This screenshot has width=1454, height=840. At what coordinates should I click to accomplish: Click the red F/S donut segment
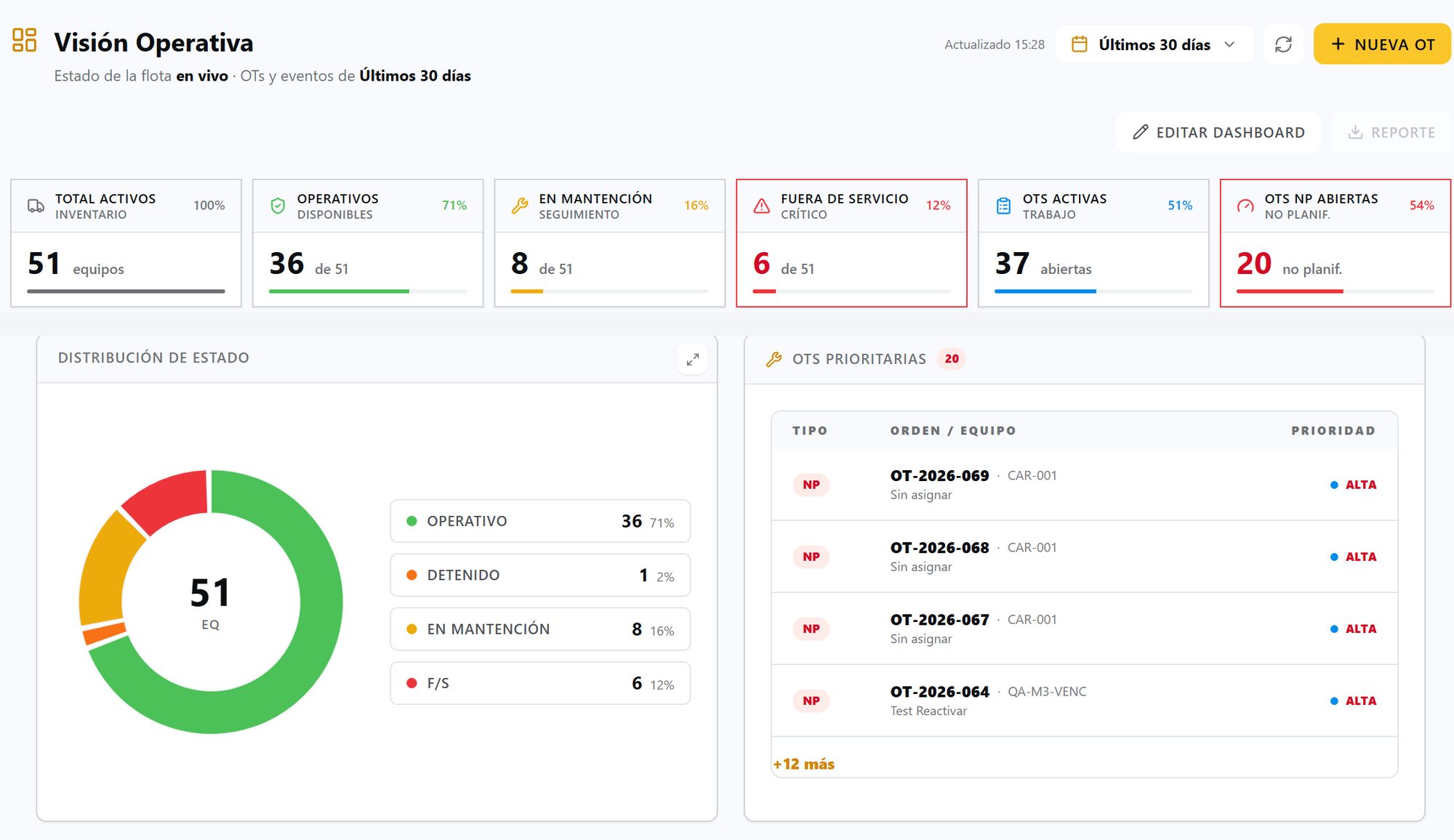click(x=169, y=500)
